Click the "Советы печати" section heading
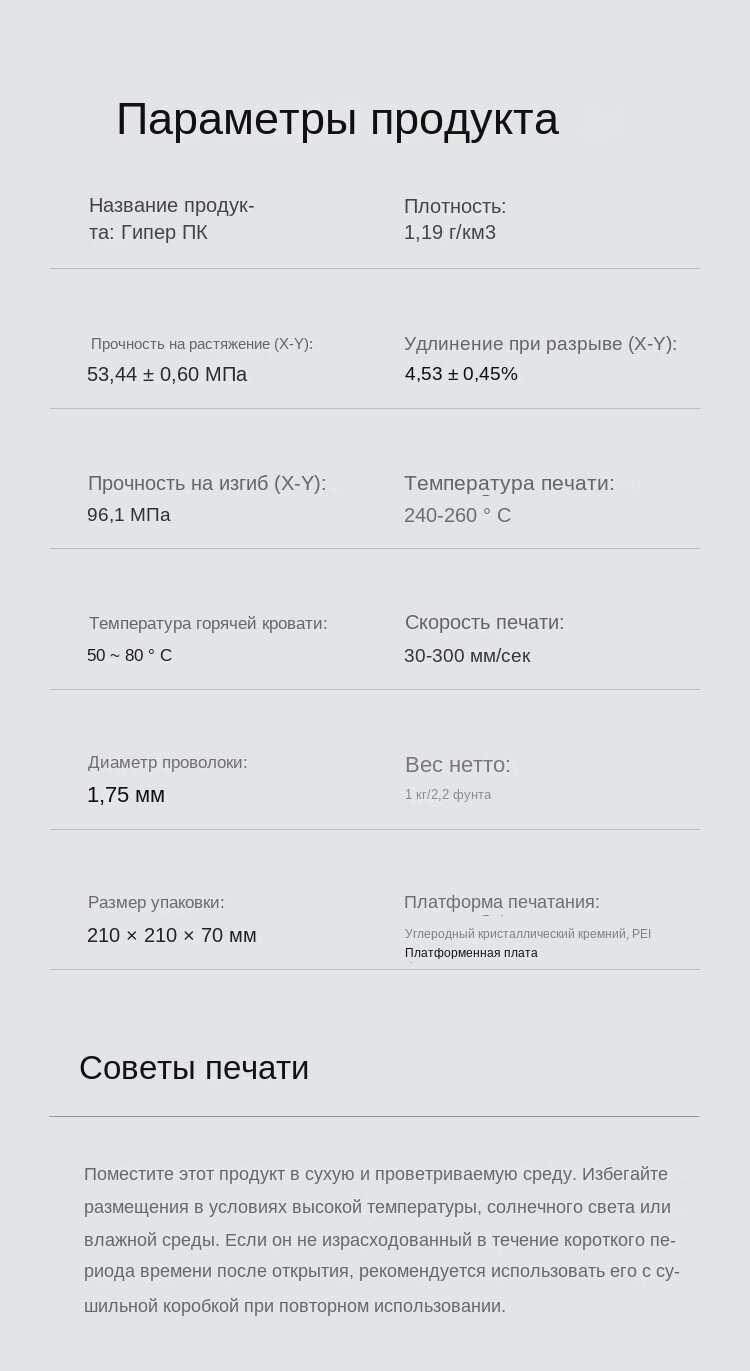 (x=194, y=1068)
